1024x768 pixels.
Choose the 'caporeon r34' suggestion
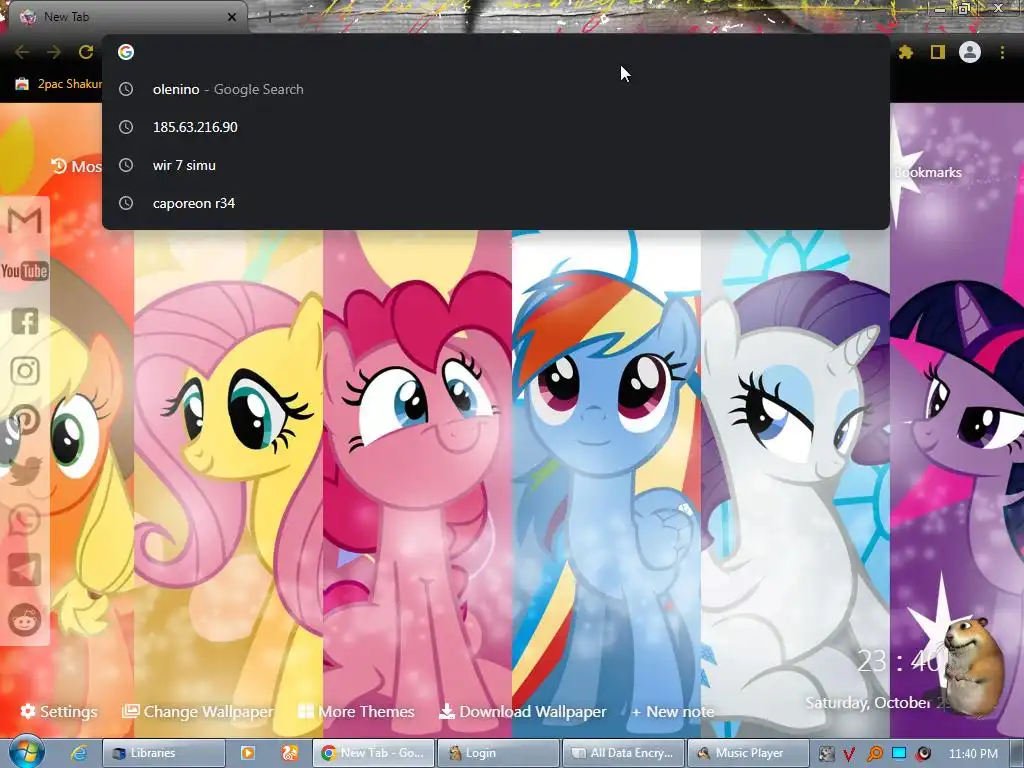point(496,203)
